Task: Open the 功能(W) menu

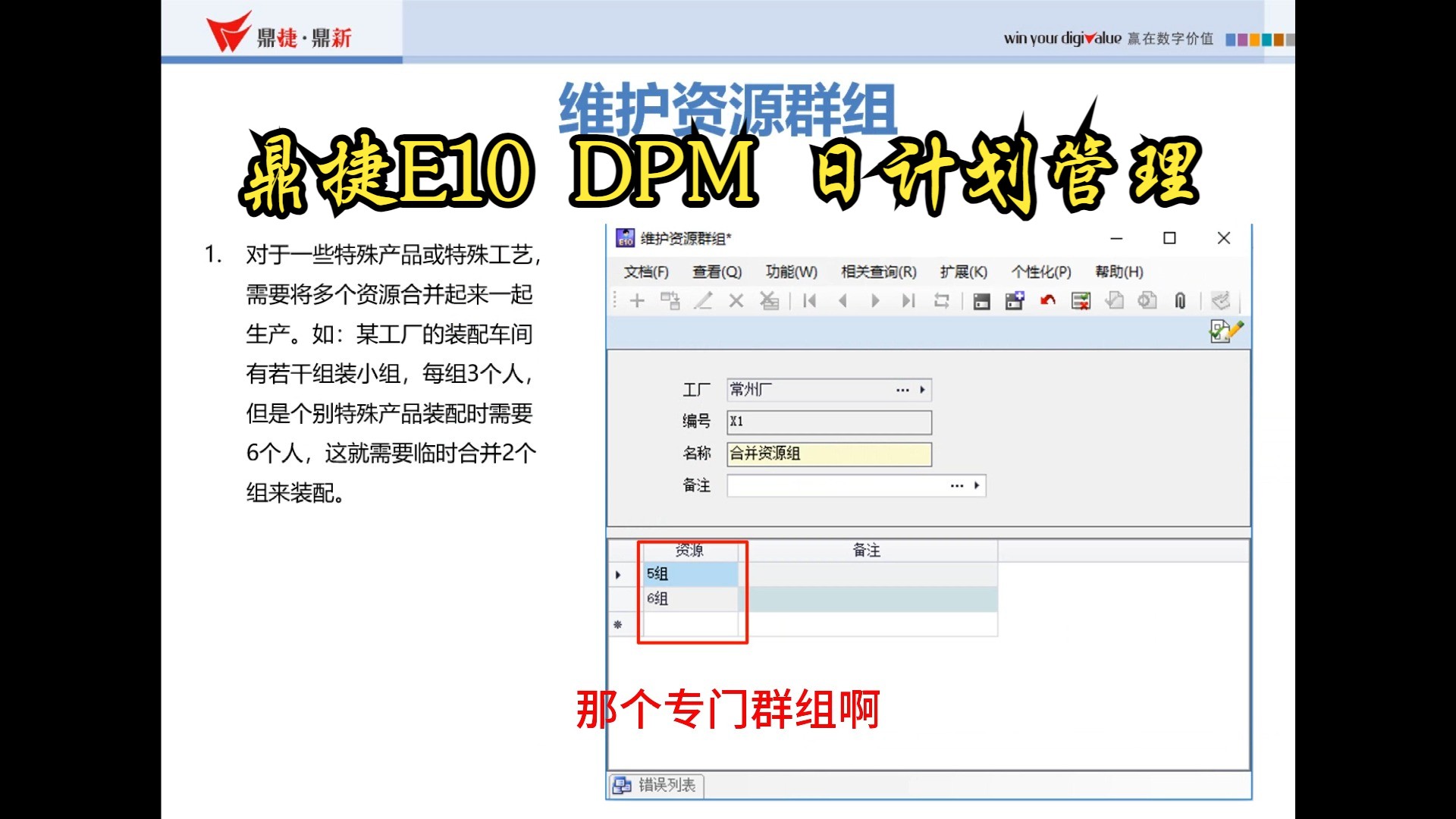Action: [791, 271]
